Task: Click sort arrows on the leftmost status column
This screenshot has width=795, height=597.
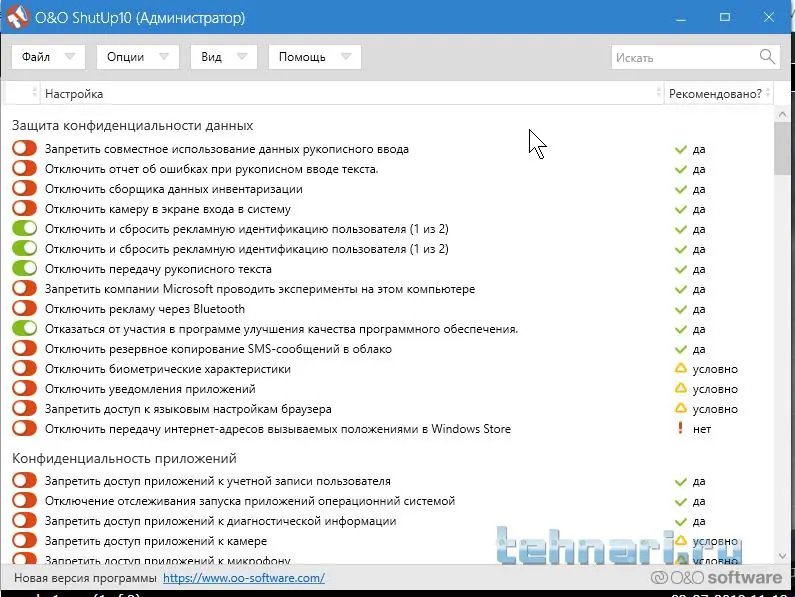Action: pos(34,93)
